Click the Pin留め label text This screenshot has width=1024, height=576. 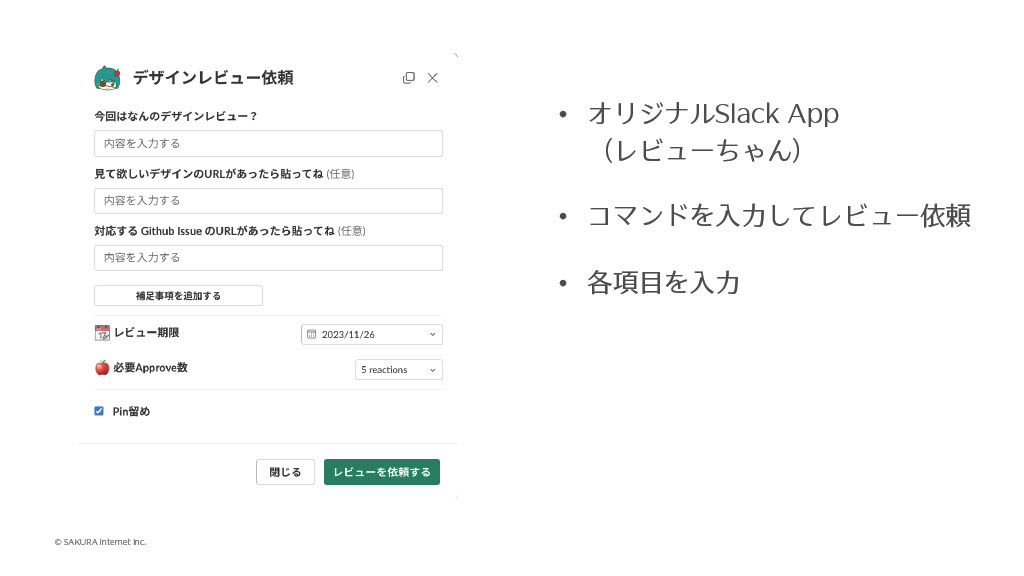[131, 411]
